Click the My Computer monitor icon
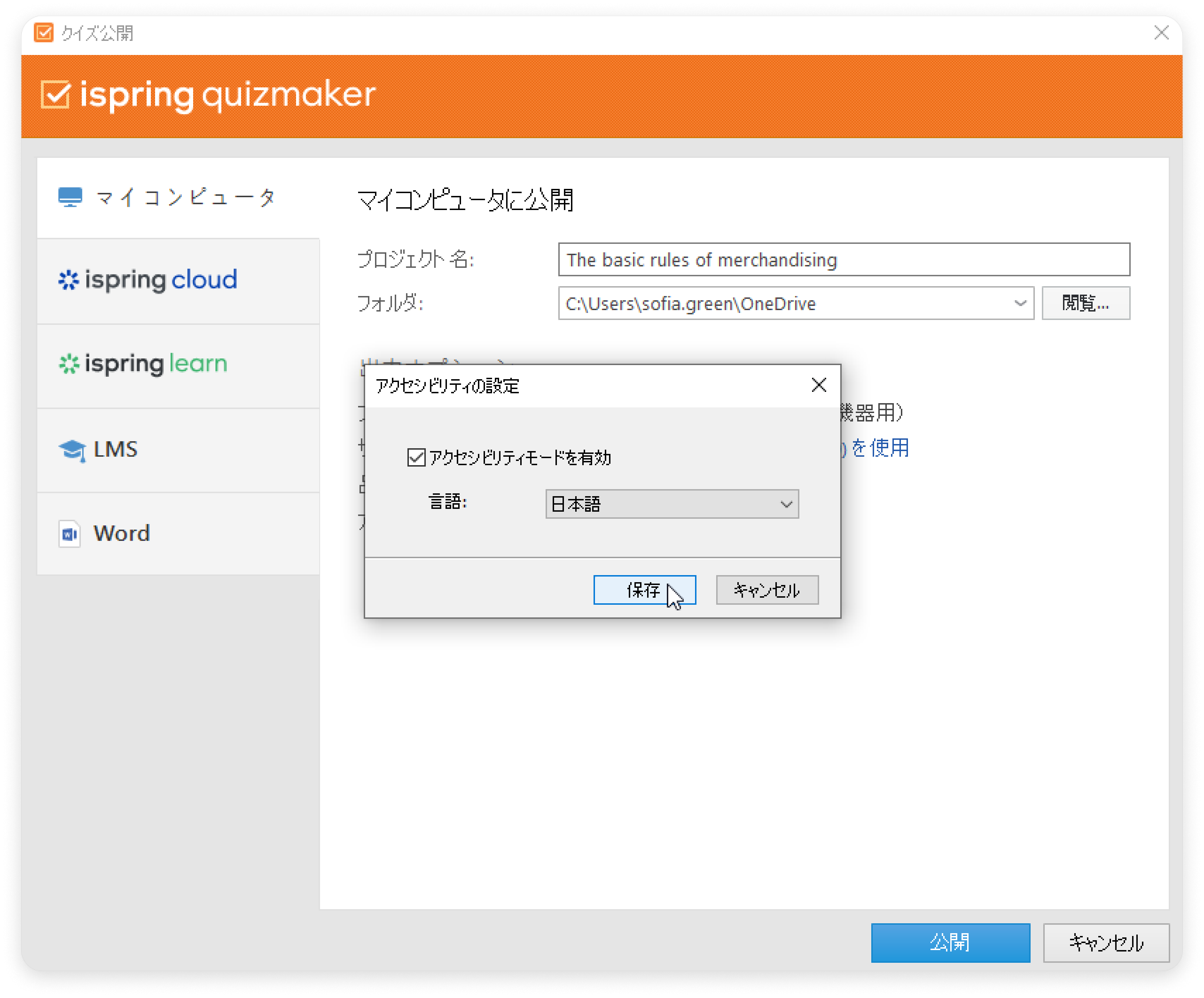This screenshot has height=998, width=1204. pyautogui.click(x=70, y=197)
